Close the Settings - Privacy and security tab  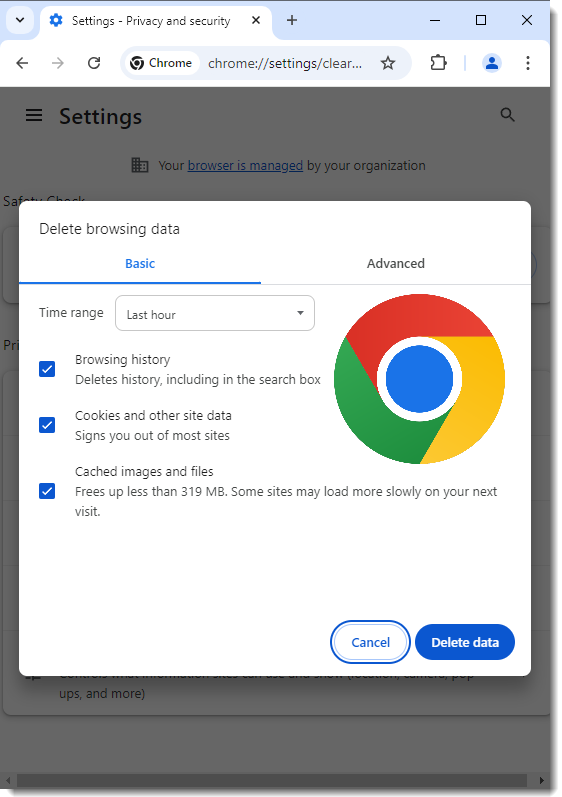[256, 20]
